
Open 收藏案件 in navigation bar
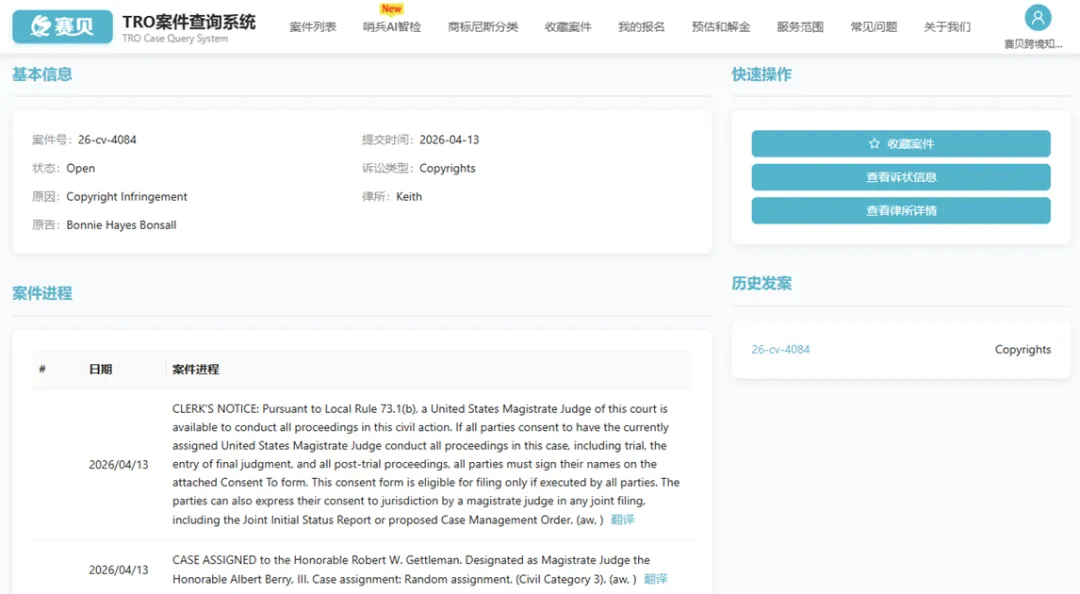click(568, 27)
